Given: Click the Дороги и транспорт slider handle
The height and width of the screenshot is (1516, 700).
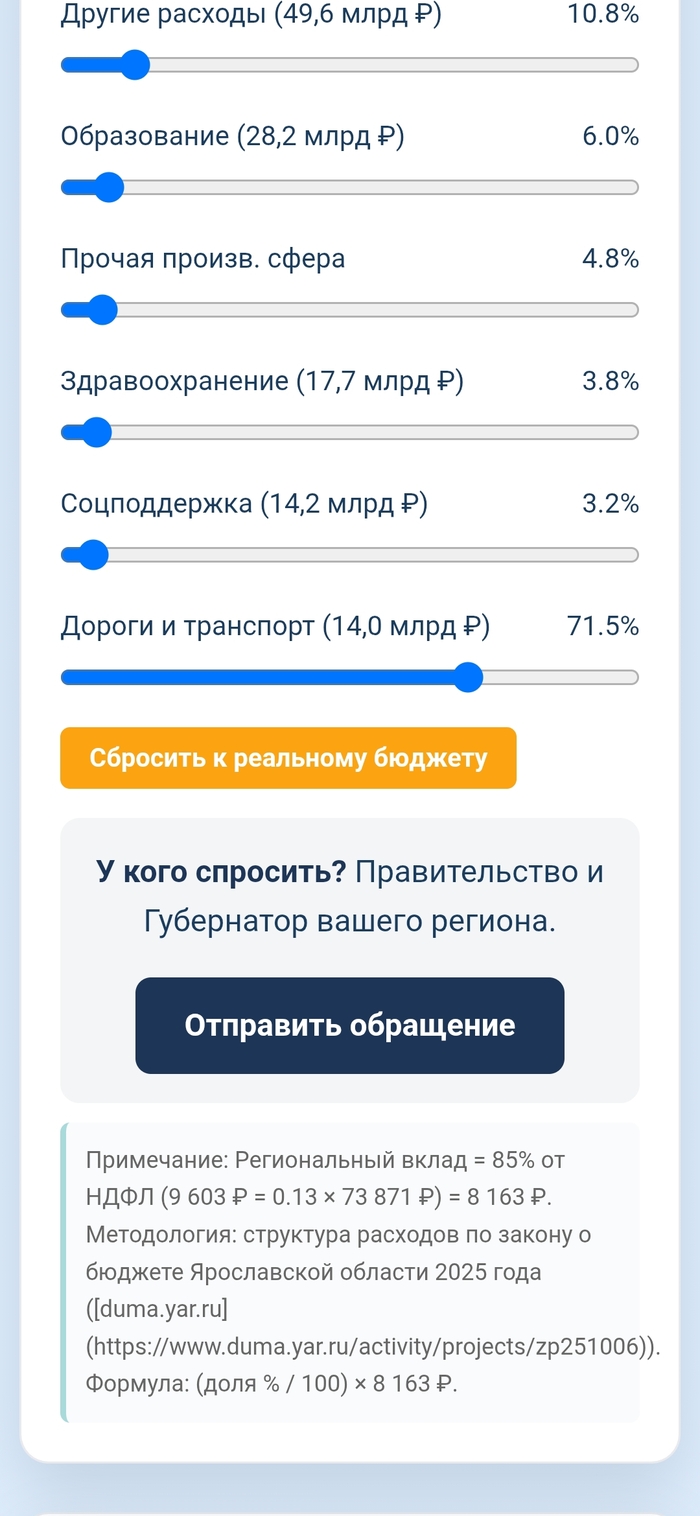Looking at the screenshot, I should coord(467,677).
